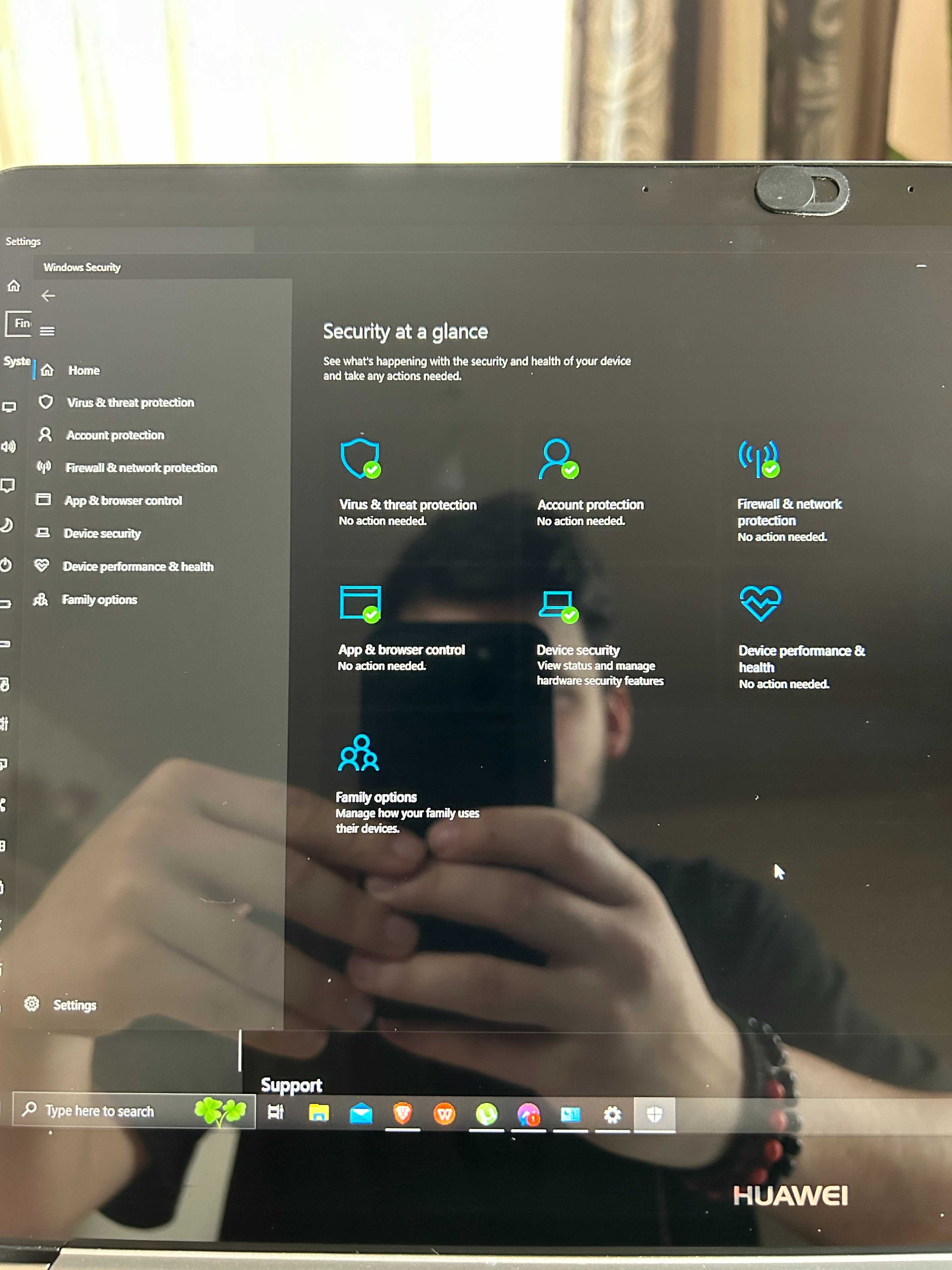Open the Mail app from taskbar
This screenshot has width=952, height=1270.
[360, 1114]
